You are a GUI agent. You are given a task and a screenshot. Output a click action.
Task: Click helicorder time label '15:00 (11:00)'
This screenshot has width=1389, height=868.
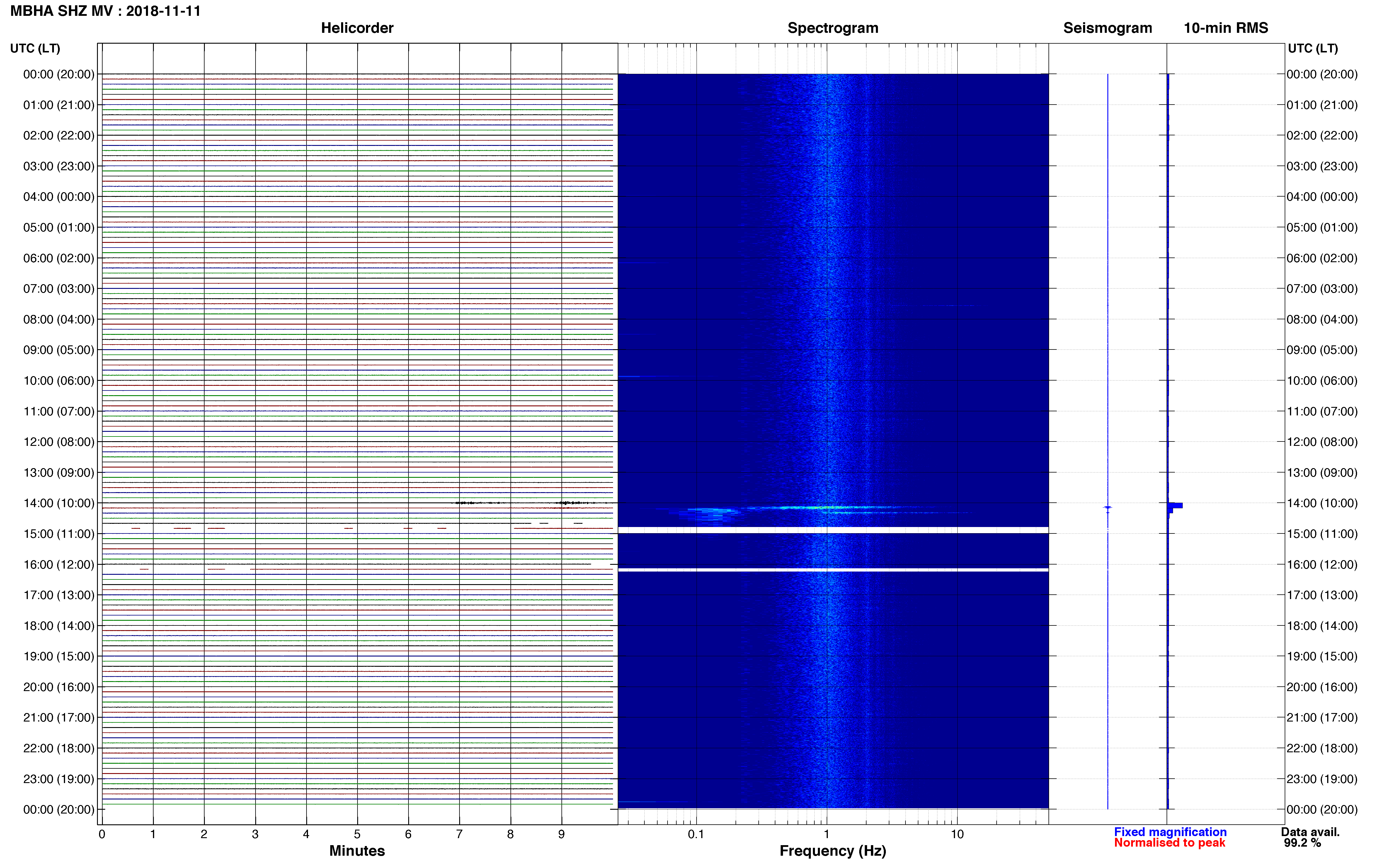(59, 534)
